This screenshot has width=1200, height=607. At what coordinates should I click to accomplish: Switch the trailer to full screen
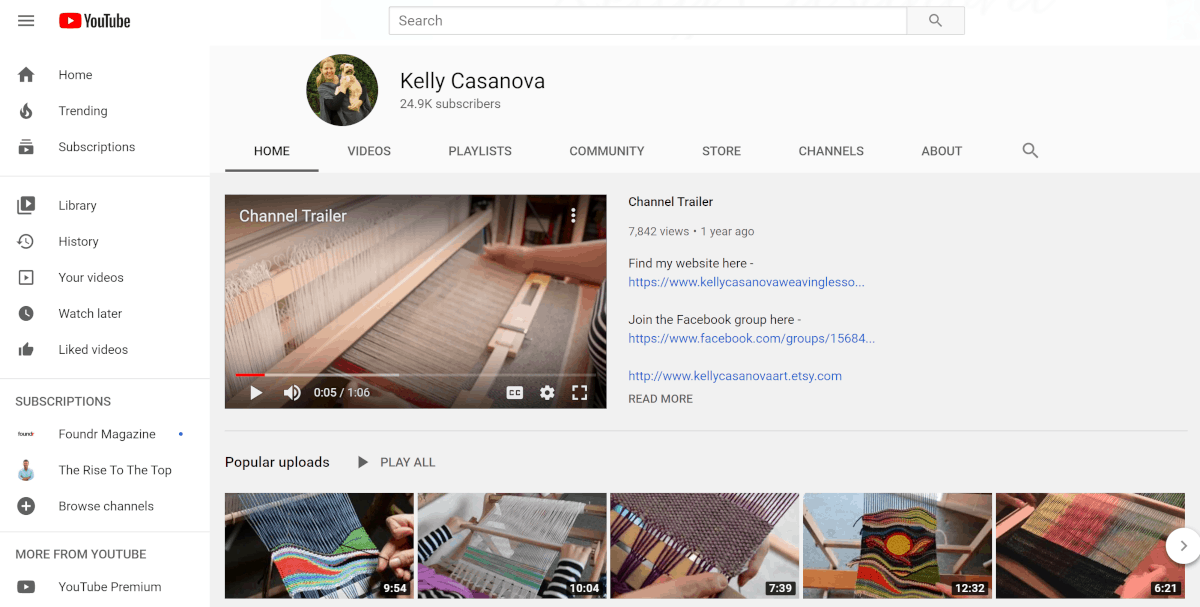click(579, 393)
